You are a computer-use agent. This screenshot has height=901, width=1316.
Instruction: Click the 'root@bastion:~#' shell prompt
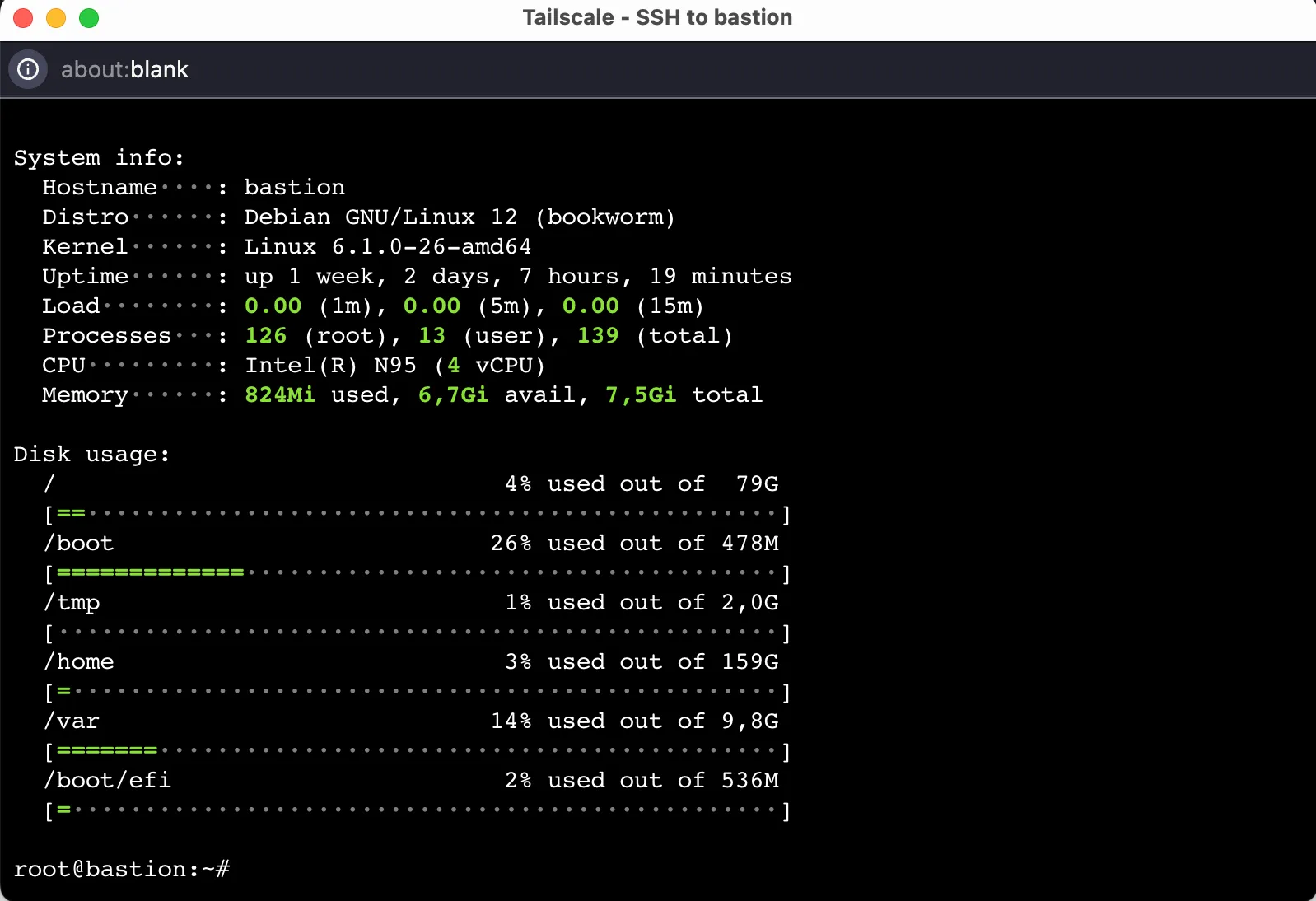pos(122,869)
